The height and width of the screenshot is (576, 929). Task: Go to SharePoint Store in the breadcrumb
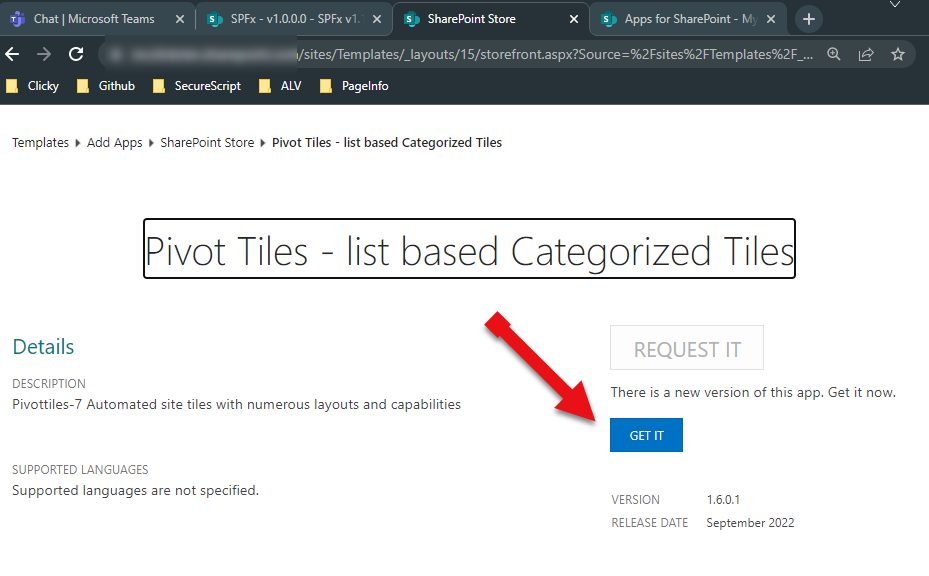pos(207,143)
